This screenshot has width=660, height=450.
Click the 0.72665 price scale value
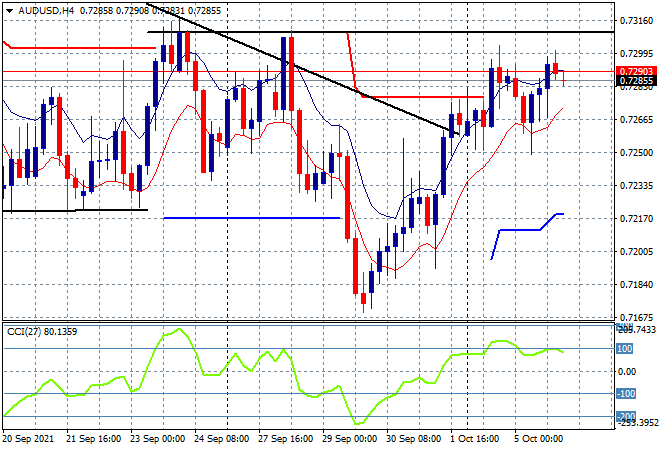pos(636,120)
